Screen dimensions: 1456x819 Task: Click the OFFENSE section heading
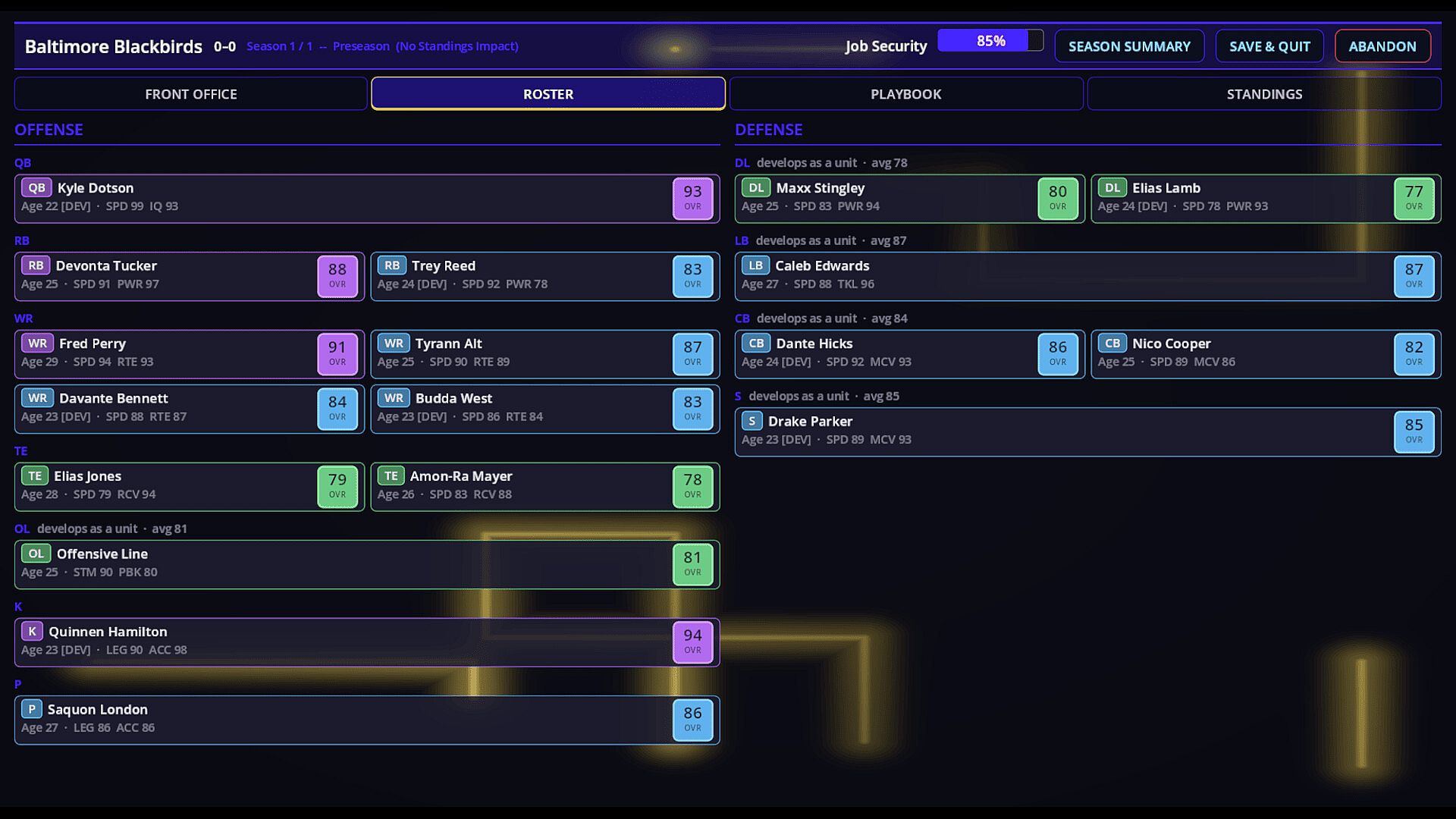49,130
